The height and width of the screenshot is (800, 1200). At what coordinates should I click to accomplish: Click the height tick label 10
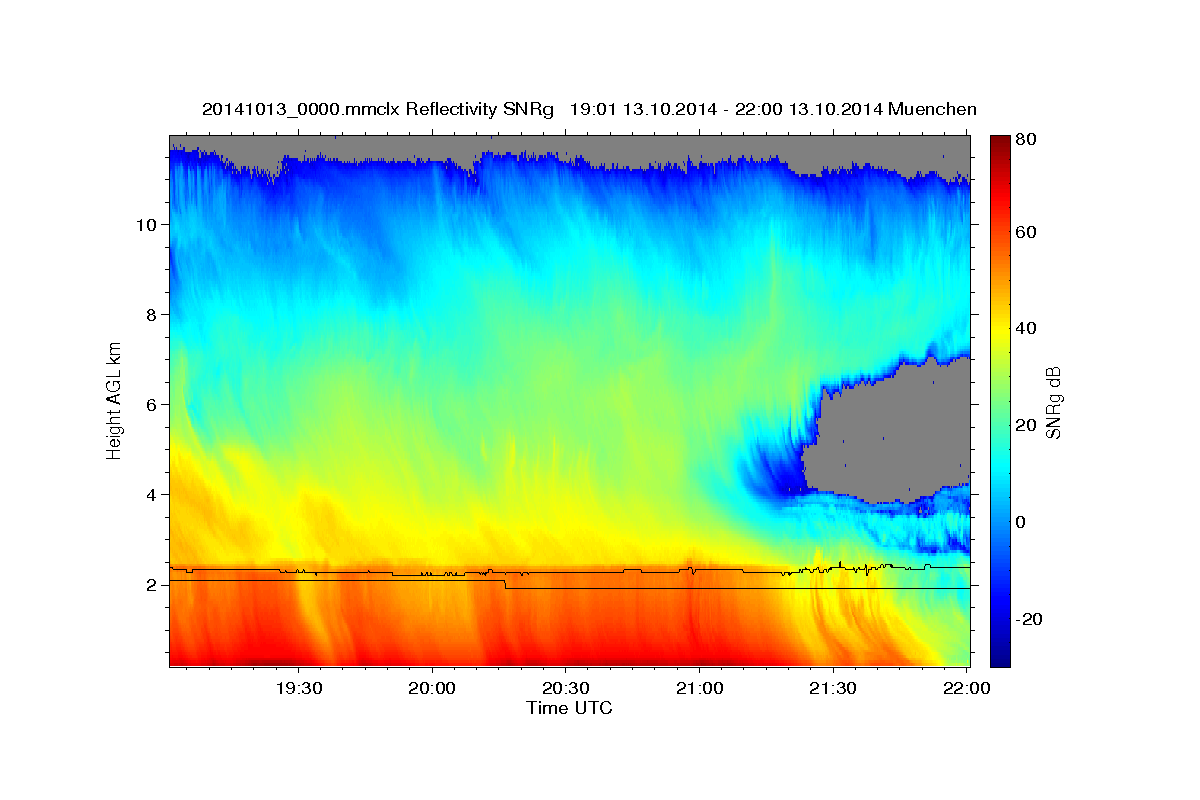[145, 224]
